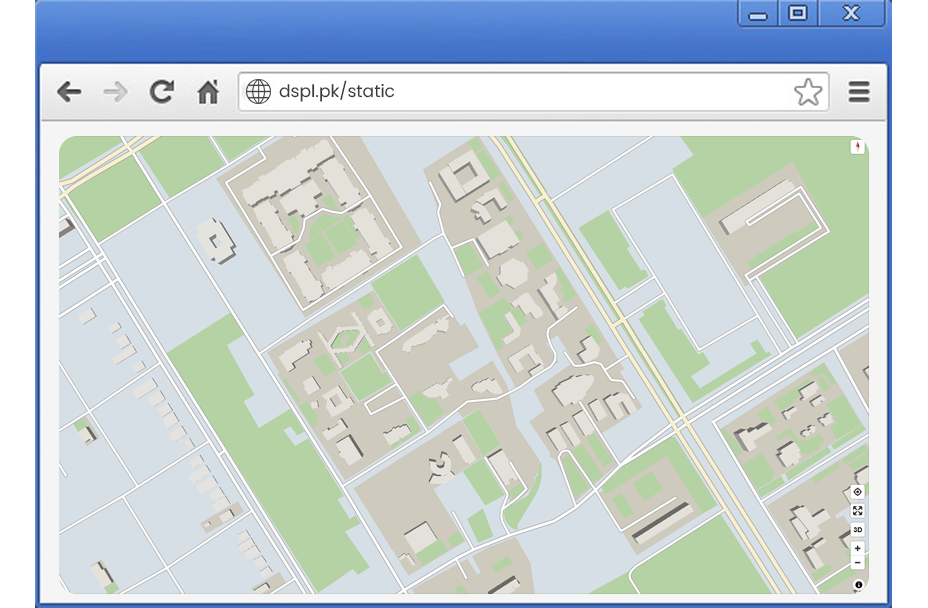This screenshot has width=928, height=608.
Task: Maximize the browser window
Action: pyautogui.click(x=797, y=14)
